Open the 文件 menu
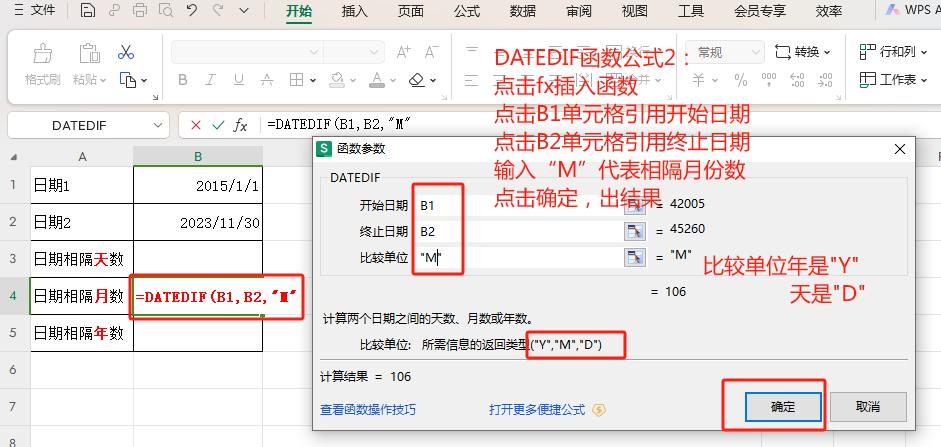Screen dimensions: 941x447 coord(35,10)
